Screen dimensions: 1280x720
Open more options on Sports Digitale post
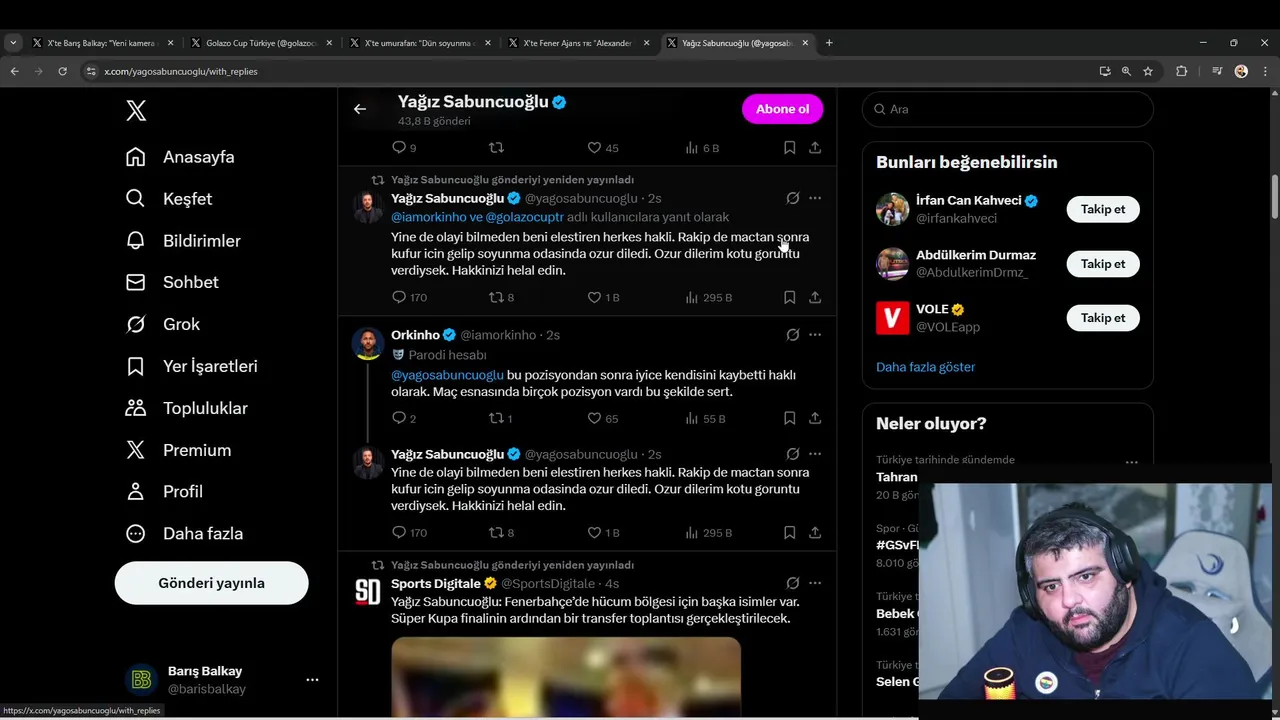(x=815, y=583)
